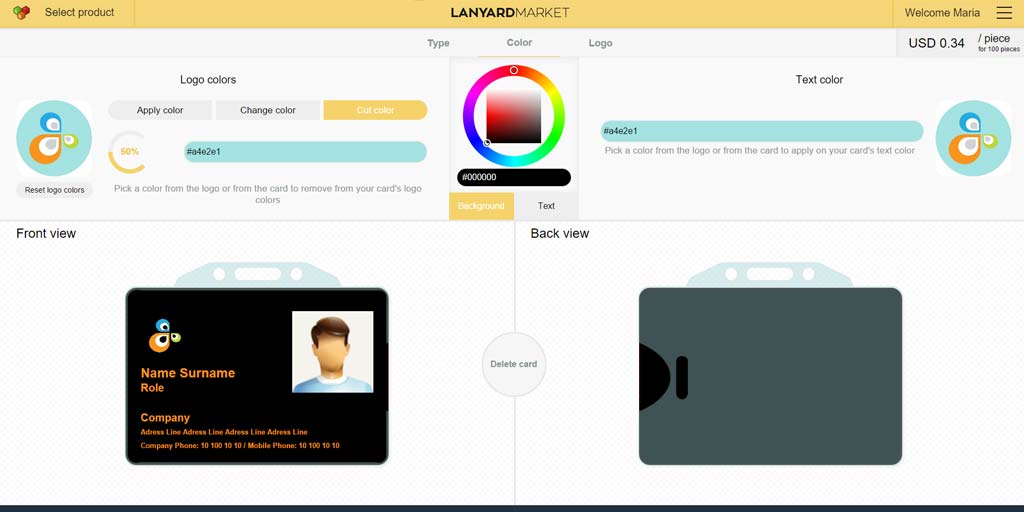Click the logo preview in Text color panel
Screen dimensions: 1024x512
(x=973, y=138)
